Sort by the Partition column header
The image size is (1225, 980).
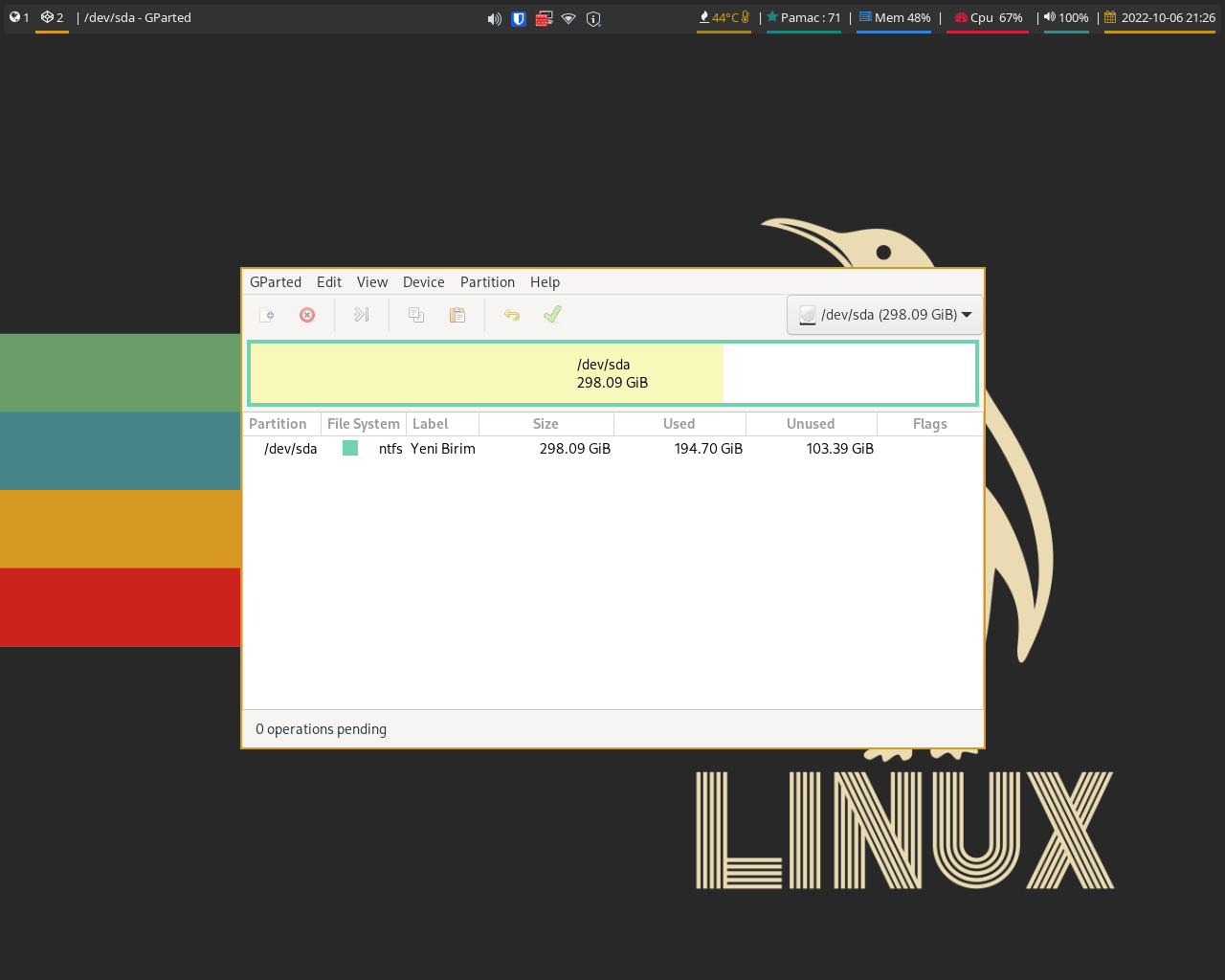(x=282, y=424)
